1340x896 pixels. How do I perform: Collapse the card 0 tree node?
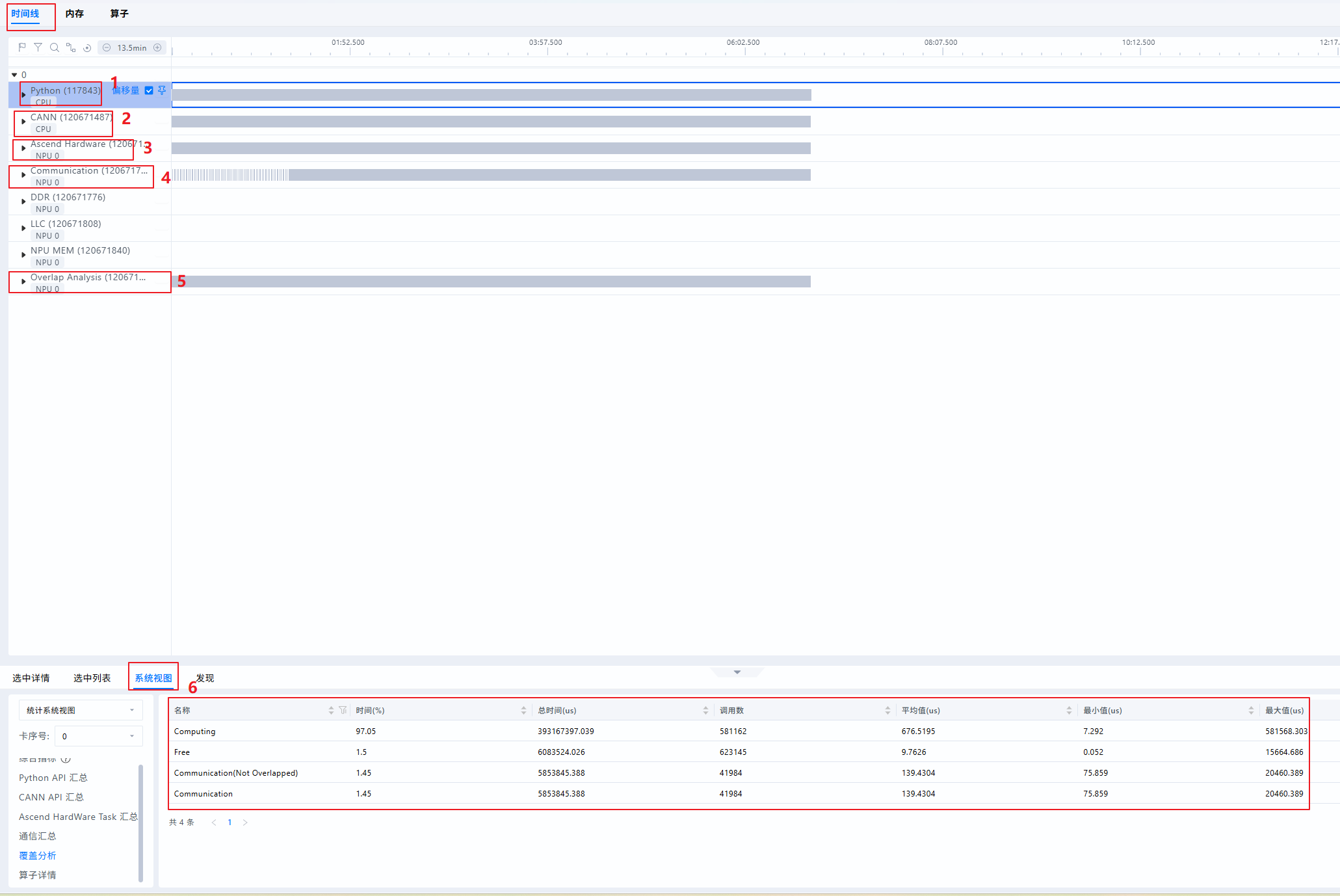coord(14,75)
